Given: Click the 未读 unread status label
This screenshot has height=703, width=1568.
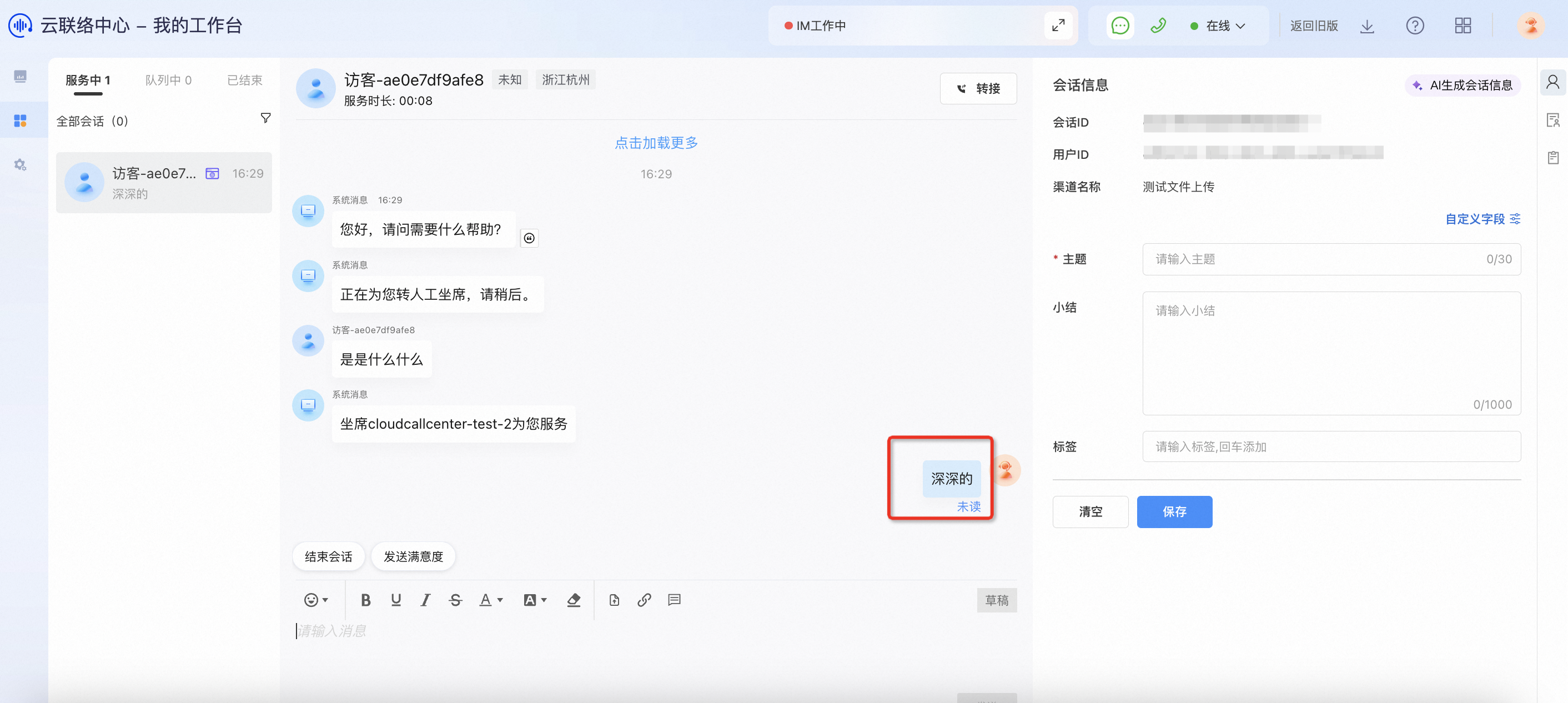Looking at the screenshot, I should click(x=968, y=506).
